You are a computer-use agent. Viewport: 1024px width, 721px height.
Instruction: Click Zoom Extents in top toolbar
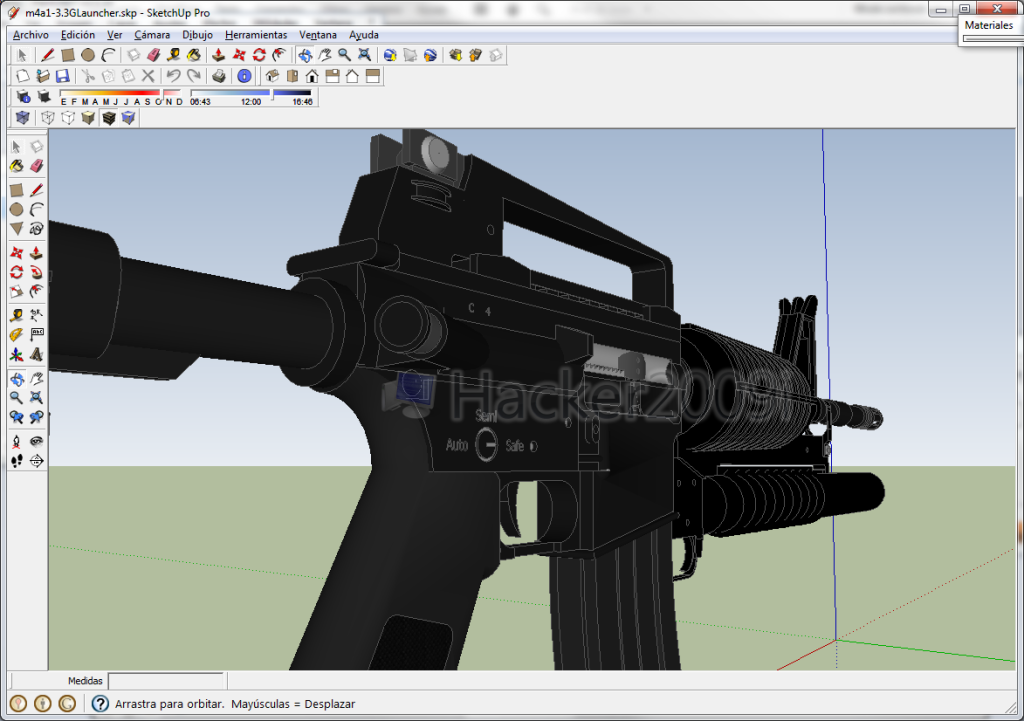(x=365, y=56)
